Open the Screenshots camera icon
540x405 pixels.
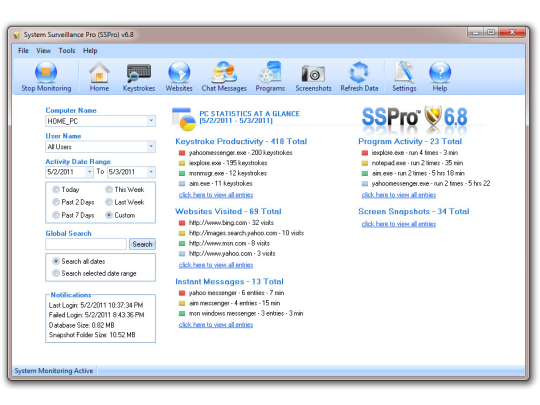click(x=313, y=73)
